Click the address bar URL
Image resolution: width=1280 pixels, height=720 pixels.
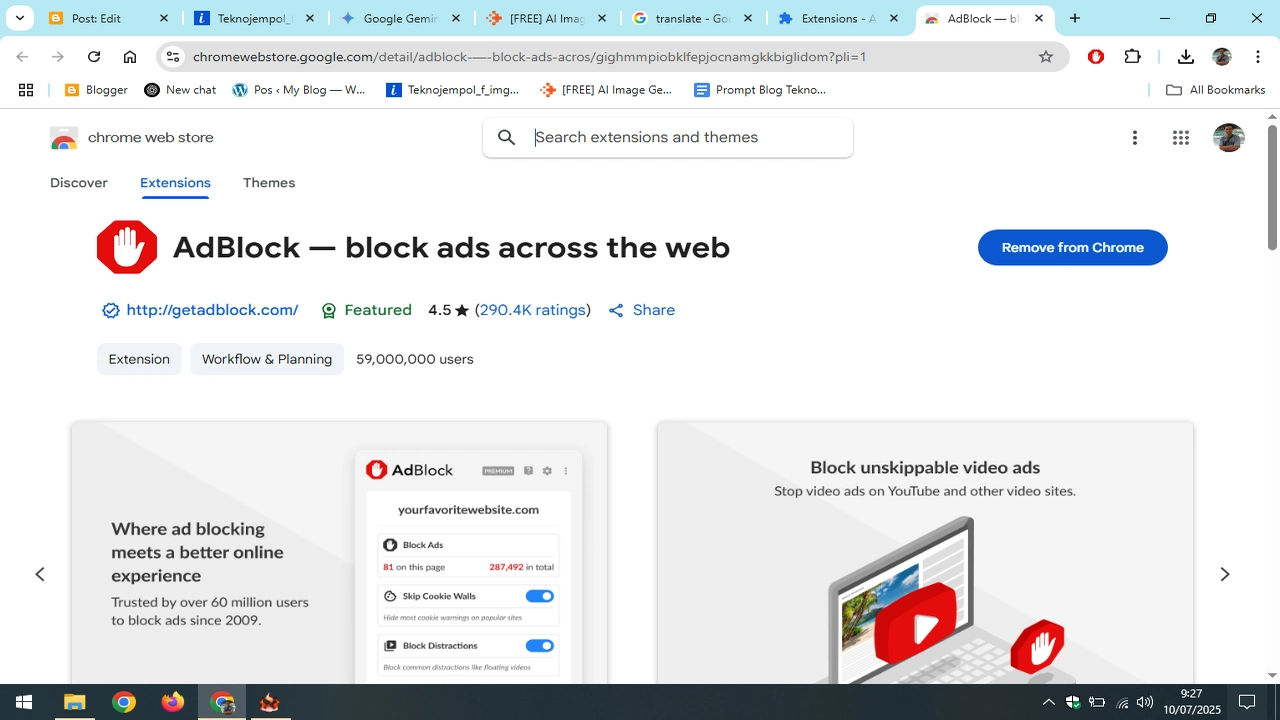coord(529,57)
